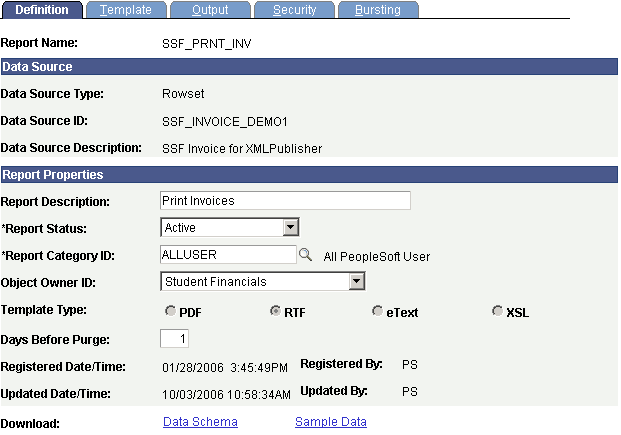The image size is (621, 435).
Task: Click the registered date 01/28/2006 3:45:49PM
Action: 225,368
